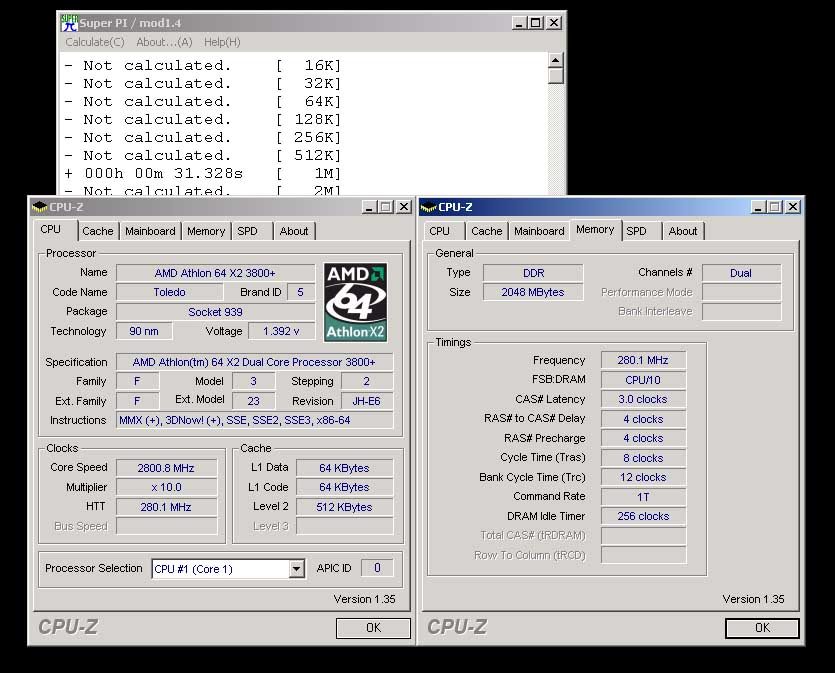Switch to About tab in left CPU-Z window
Viewport: 835px width, 673px height.
click(x=294, y=231)
